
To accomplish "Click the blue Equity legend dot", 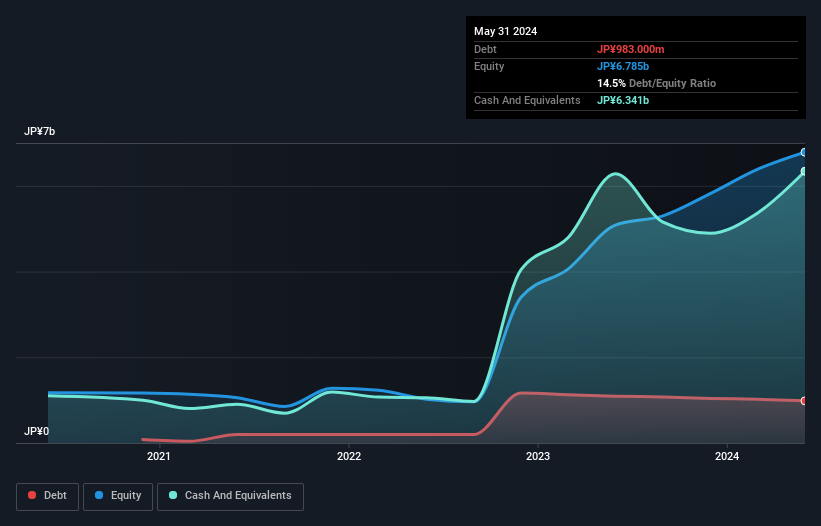I will (99, 495).
